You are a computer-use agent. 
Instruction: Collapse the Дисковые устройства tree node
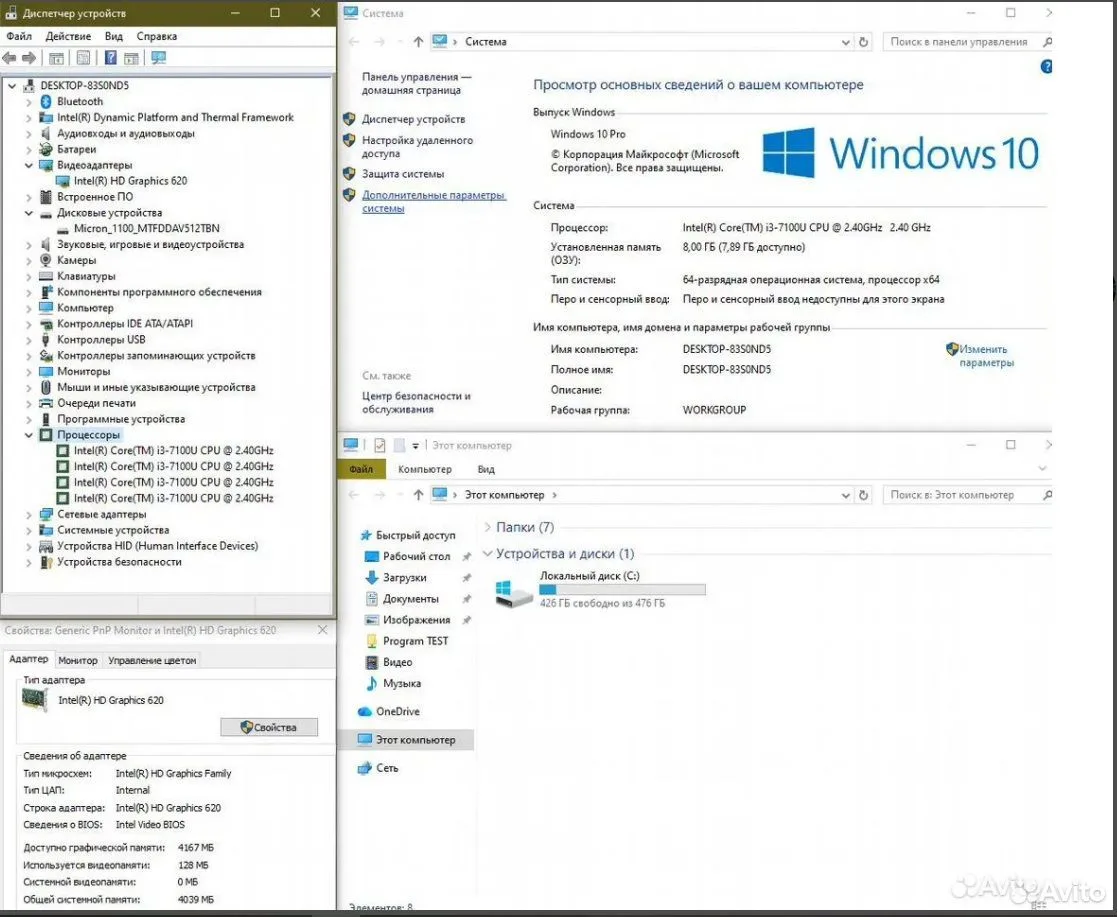tap(28, 213)
